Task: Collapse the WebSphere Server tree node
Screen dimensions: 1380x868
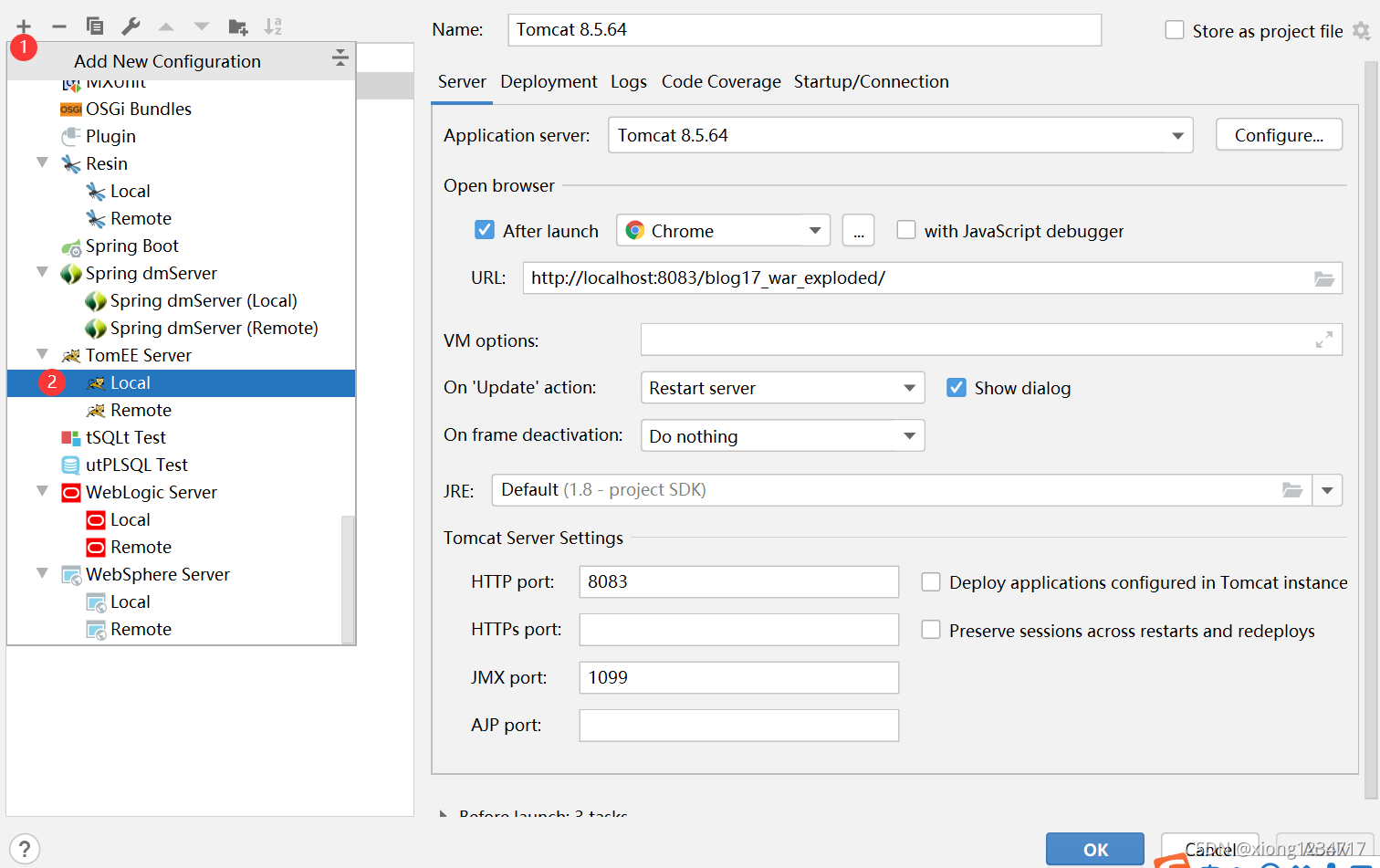Action: click(42, 573)
